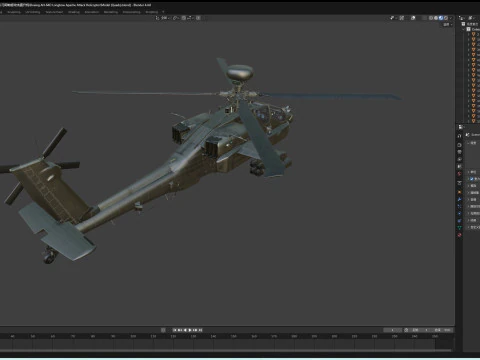The image size is (480, 360).
Task: Open the Options dropdown in the viewport's top right
Action: 448,25
